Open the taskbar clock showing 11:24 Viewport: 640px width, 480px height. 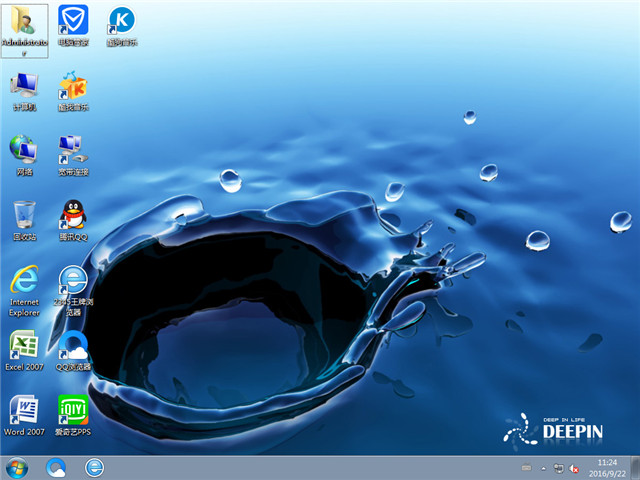point(606,467)
